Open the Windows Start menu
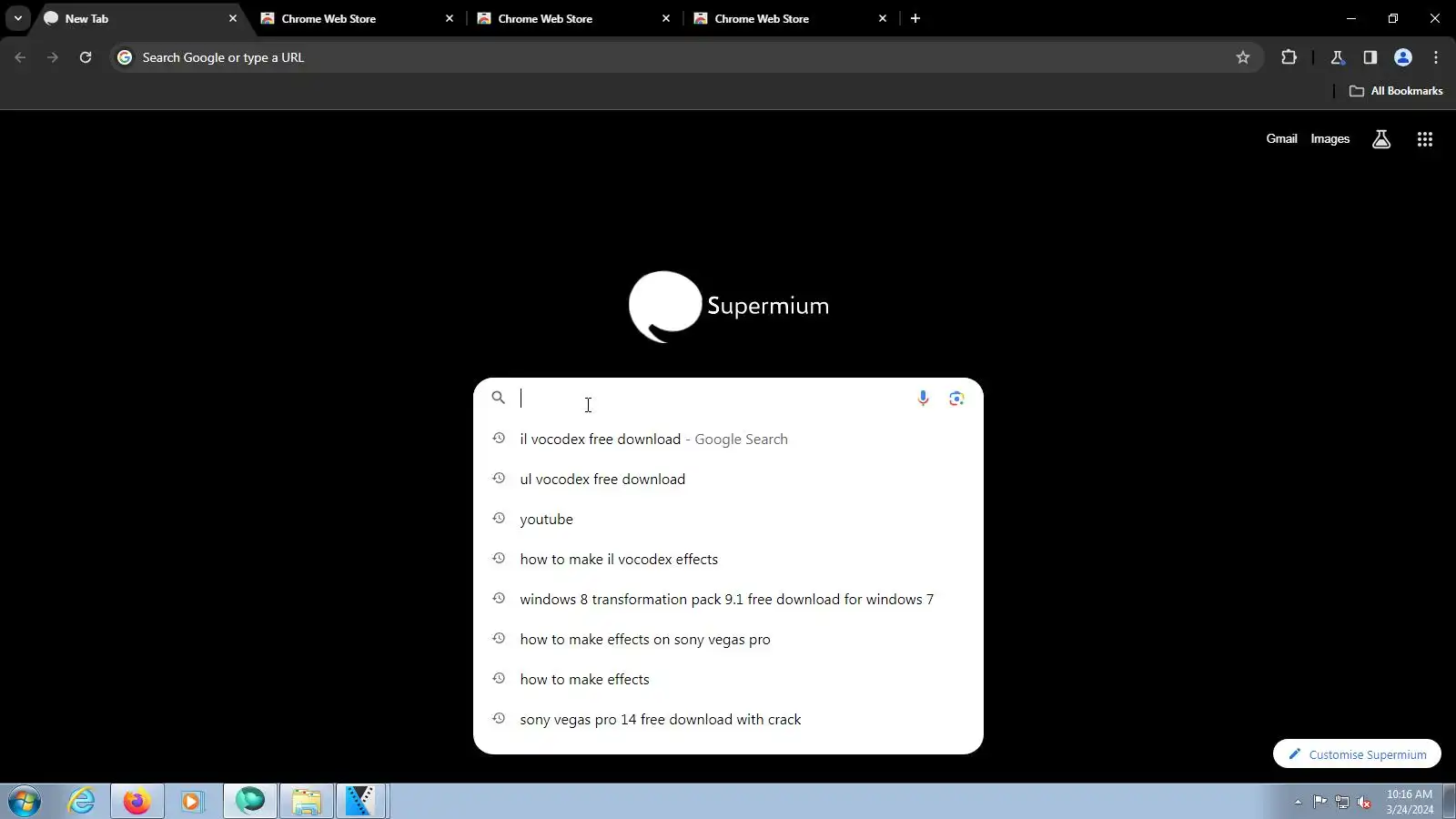Image resolution: width=1456 pixels, height=819 pixels. [x=25, y=802]
